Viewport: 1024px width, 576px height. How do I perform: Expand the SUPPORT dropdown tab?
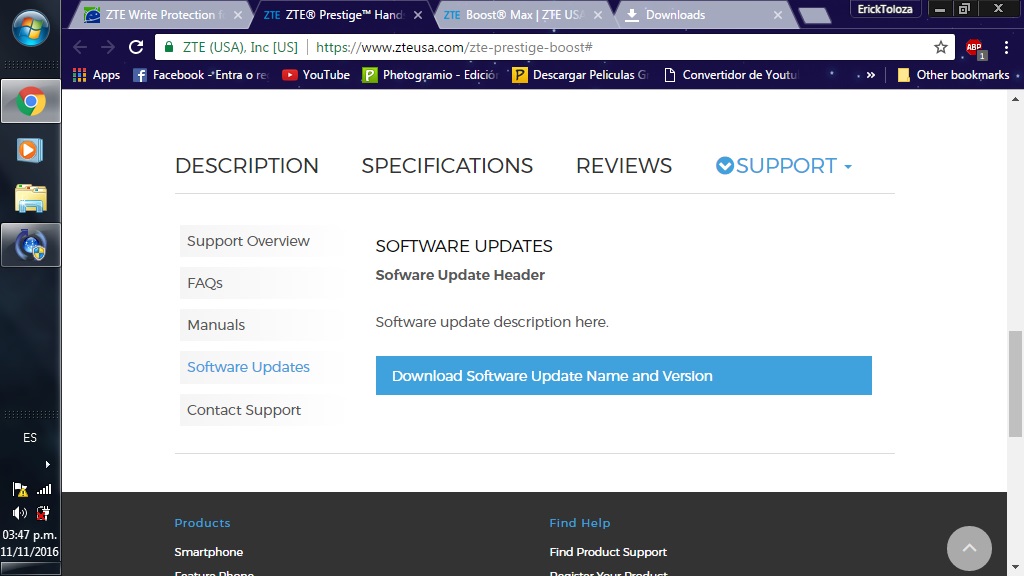[x=785, y=166]
